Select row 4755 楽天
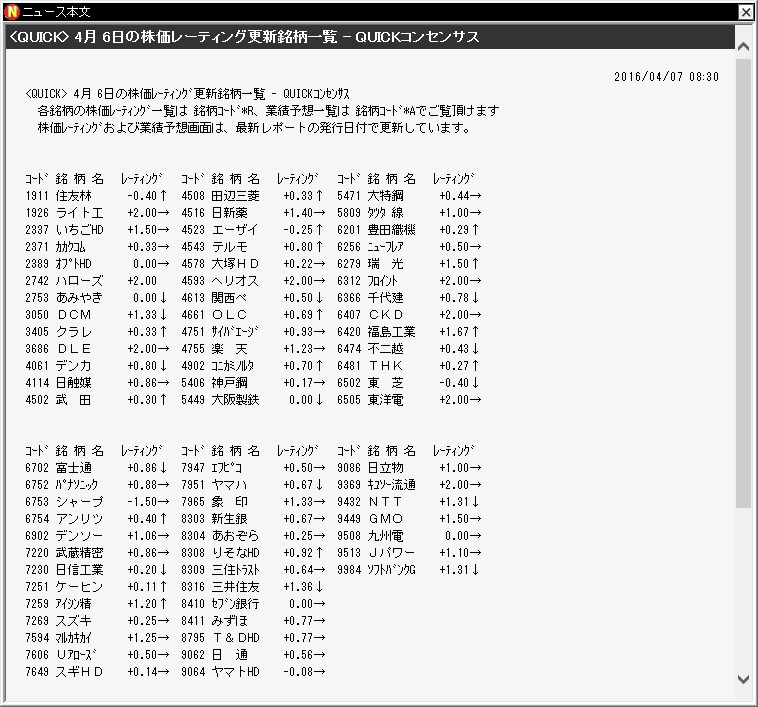Viewport: 758px width, 707px height. [x=253, y=348]
